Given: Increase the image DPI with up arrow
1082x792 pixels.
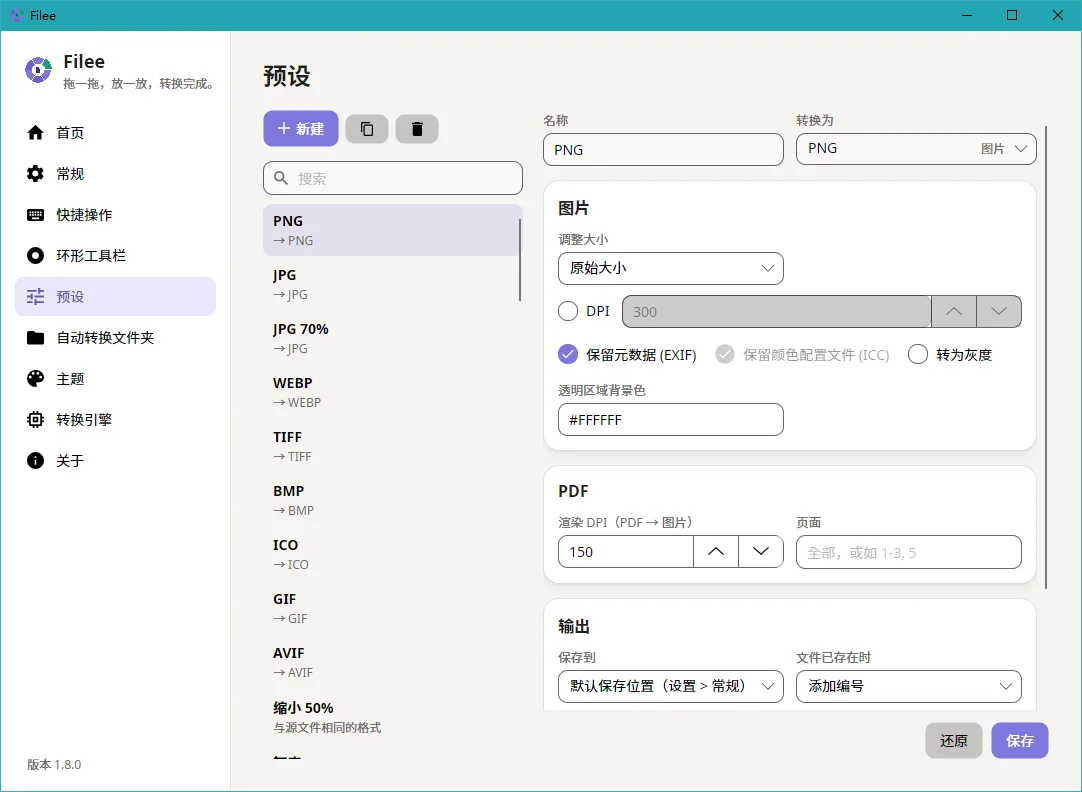Looking at the screenshot, I should coord(954,311).
